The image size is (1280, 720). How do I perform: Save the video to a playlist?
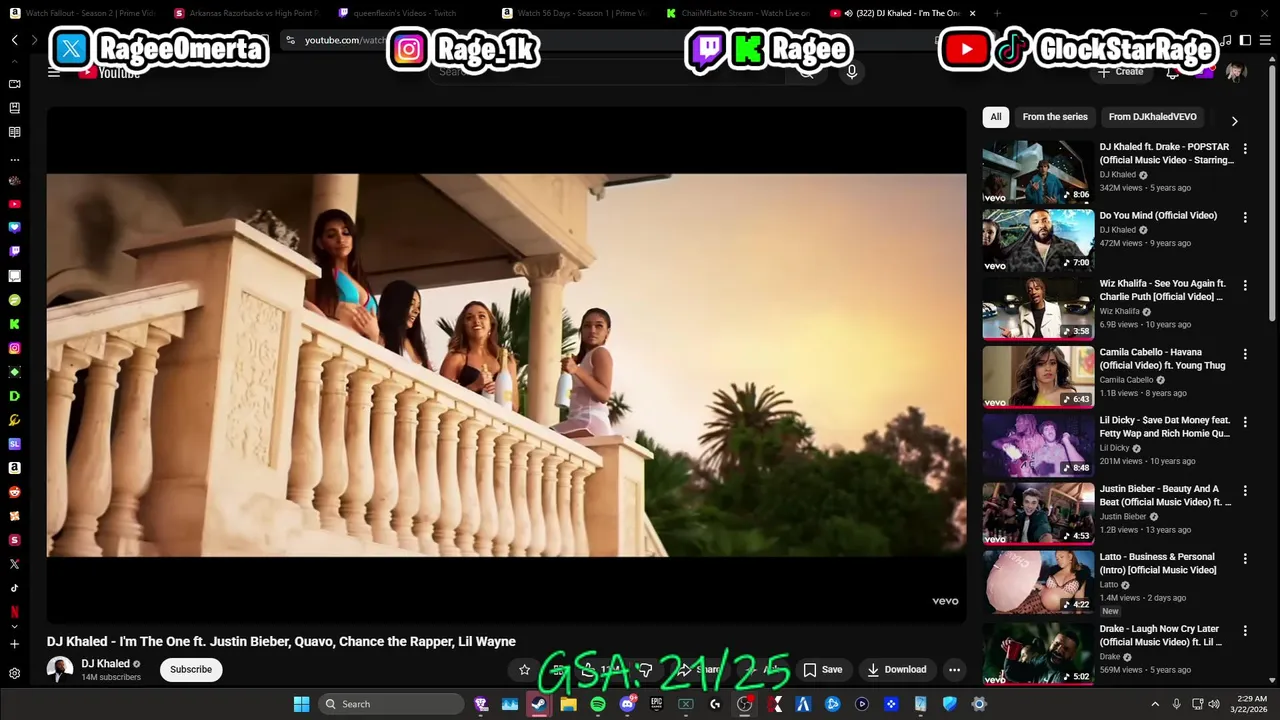[x=823, y=670]
